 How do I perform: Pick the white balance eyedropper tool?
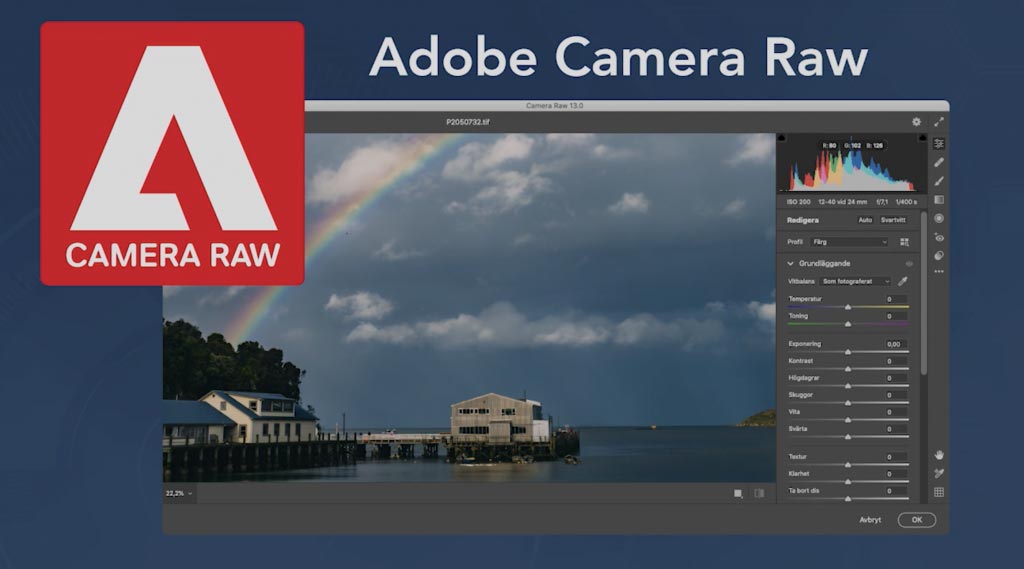[903, 282]
